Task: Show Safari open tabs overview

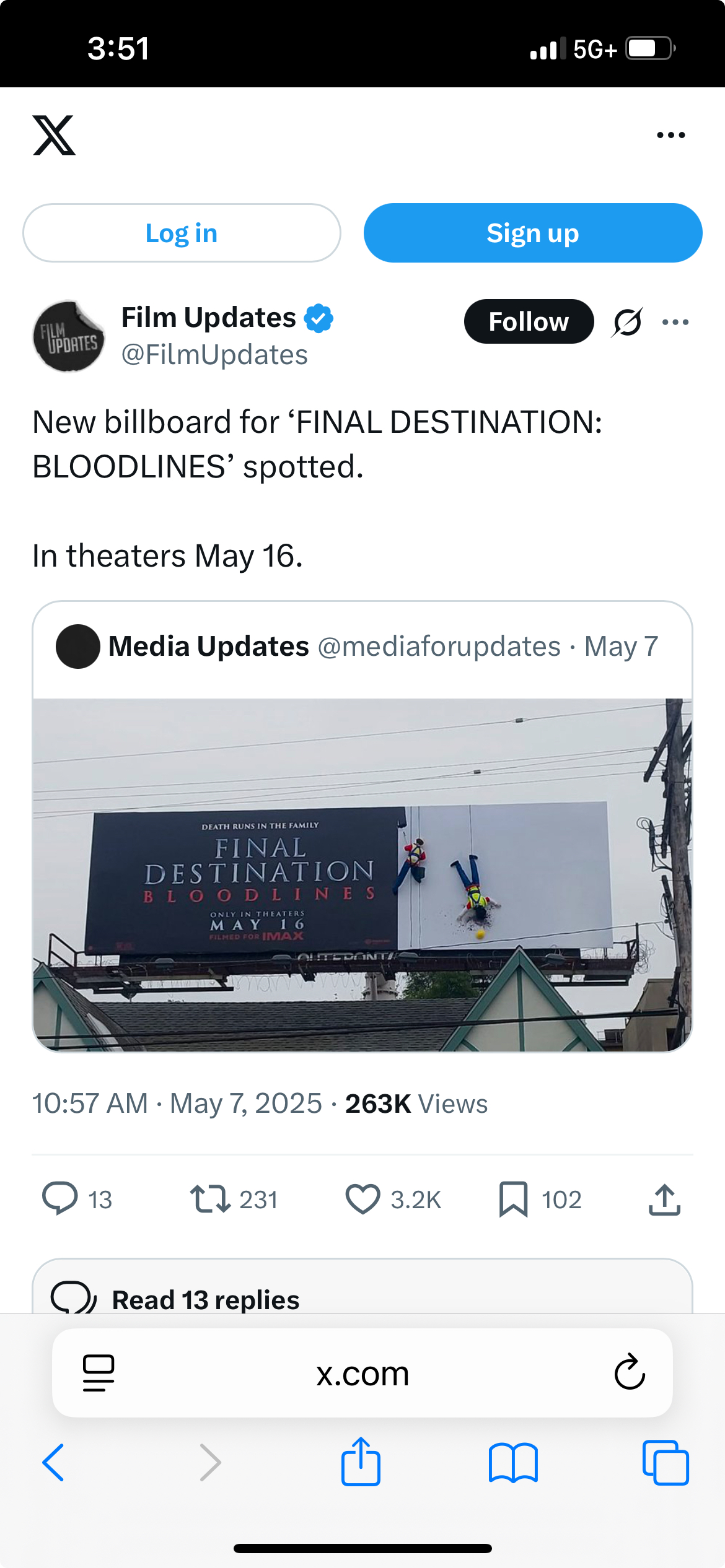Action: (666, 1463)
